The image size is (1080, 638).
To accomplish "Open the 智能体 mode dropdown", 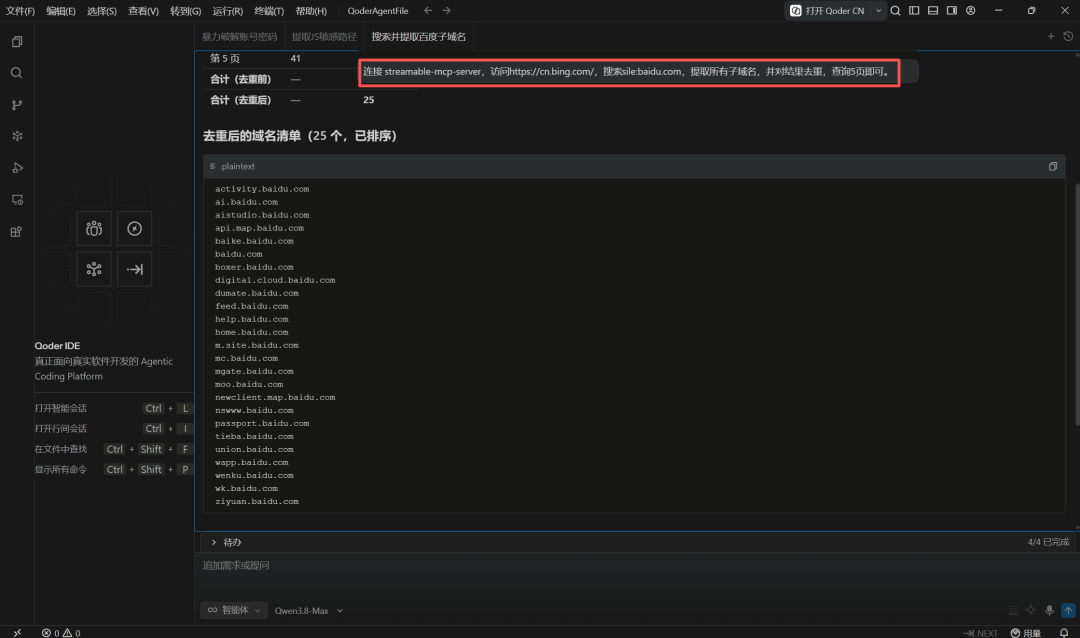I will (x=234, y=610).
